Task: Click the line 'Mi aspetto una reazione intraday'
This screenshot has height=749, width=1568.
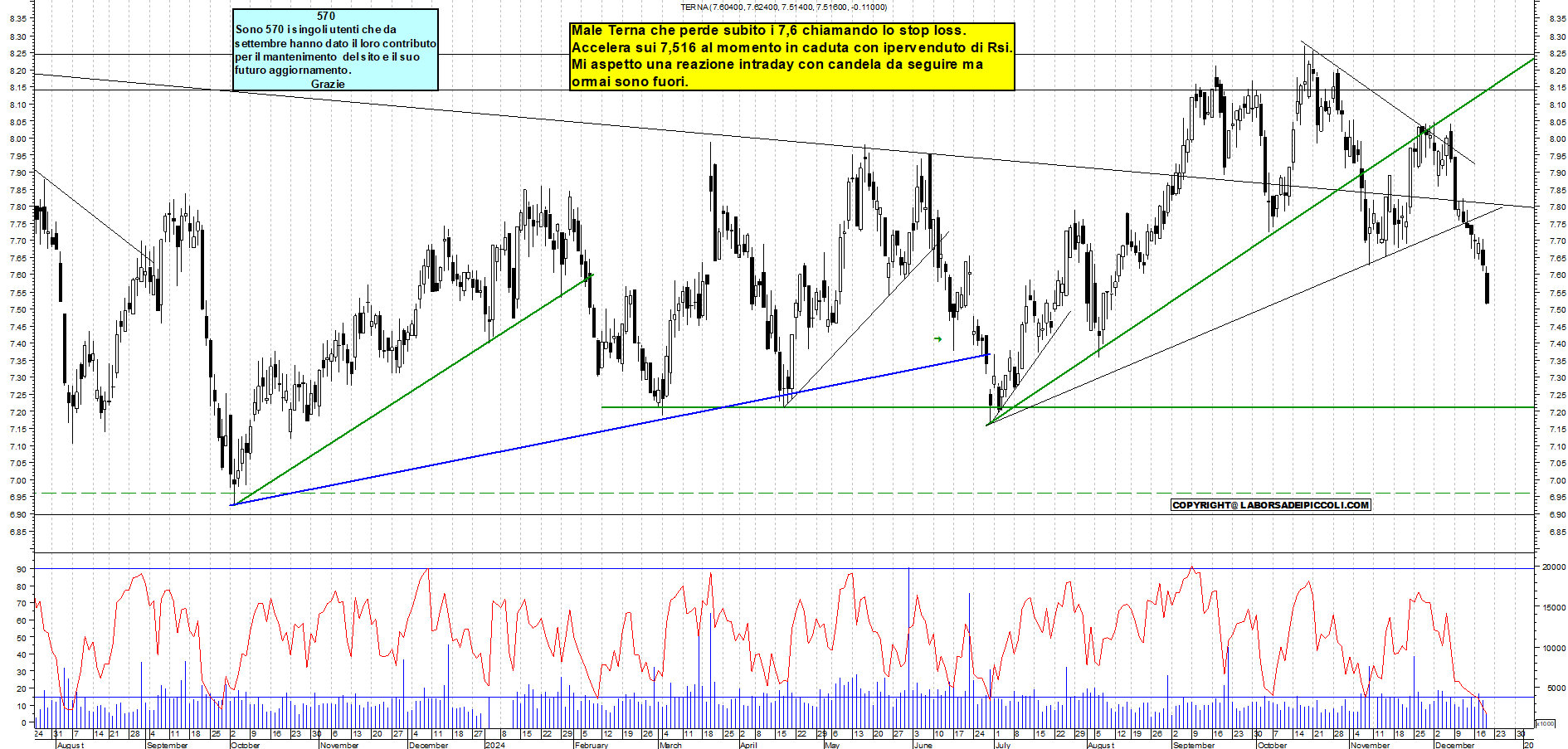Action: coord(777,64)
